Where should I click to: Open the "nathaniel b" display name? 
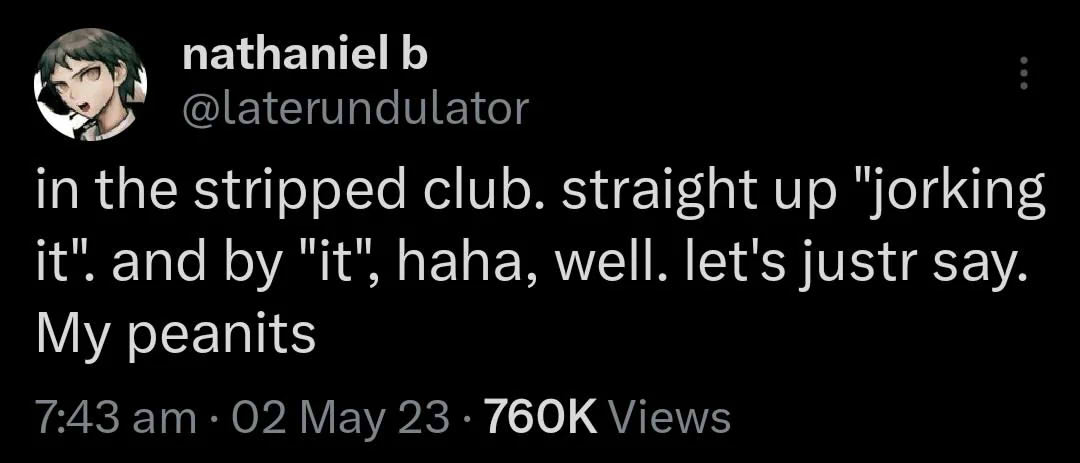(305, 57)
